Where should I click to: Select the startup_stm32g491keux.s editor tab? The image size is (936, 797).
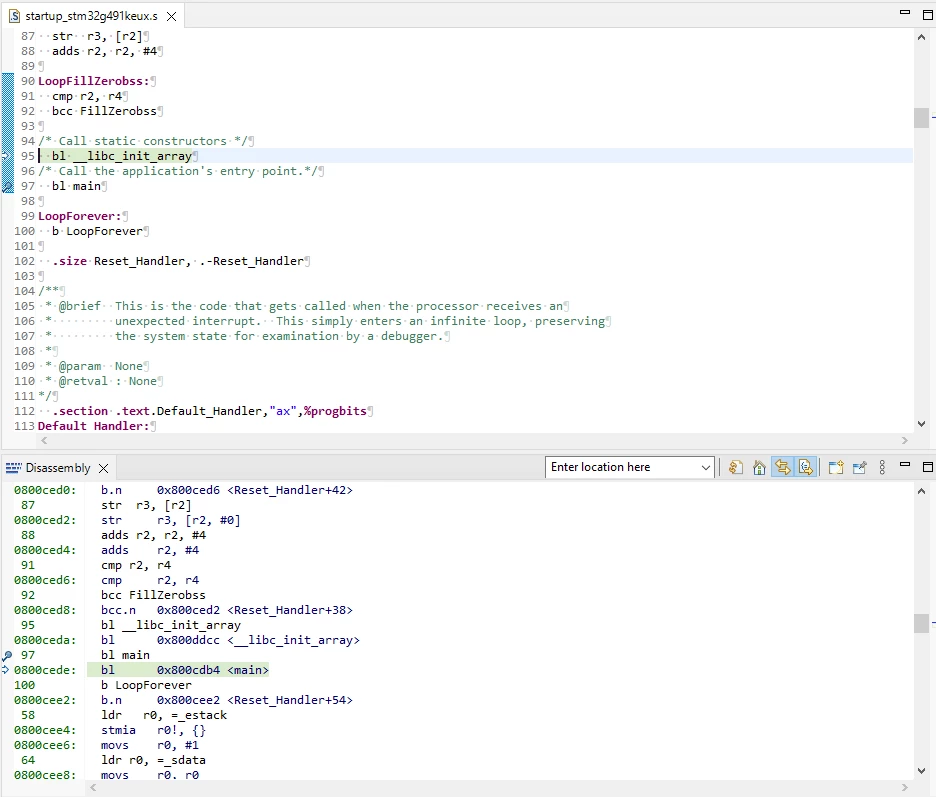click(91, 16)
